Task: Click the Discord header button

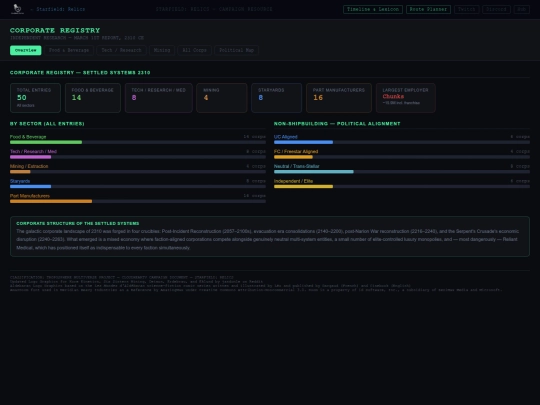Action: tap(496, 9)
